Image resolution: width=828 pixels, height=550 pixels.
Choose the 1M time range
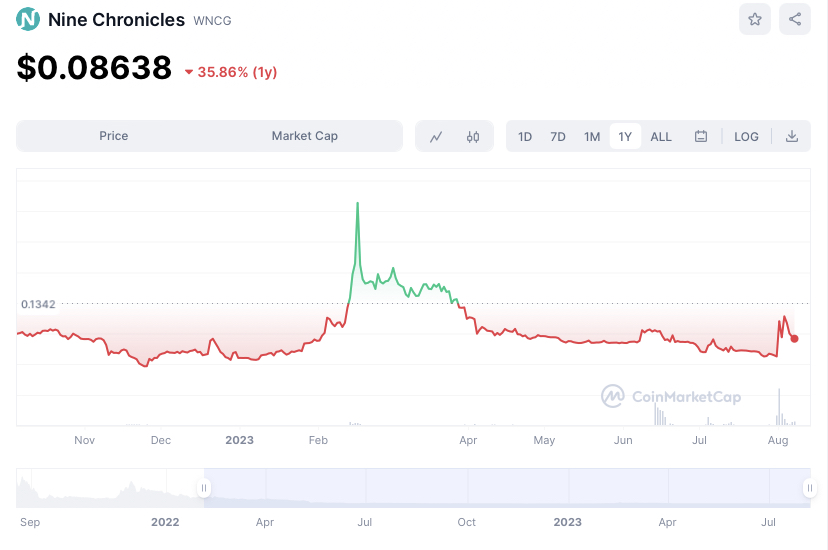pyautogui.click(x=592, y=137)
